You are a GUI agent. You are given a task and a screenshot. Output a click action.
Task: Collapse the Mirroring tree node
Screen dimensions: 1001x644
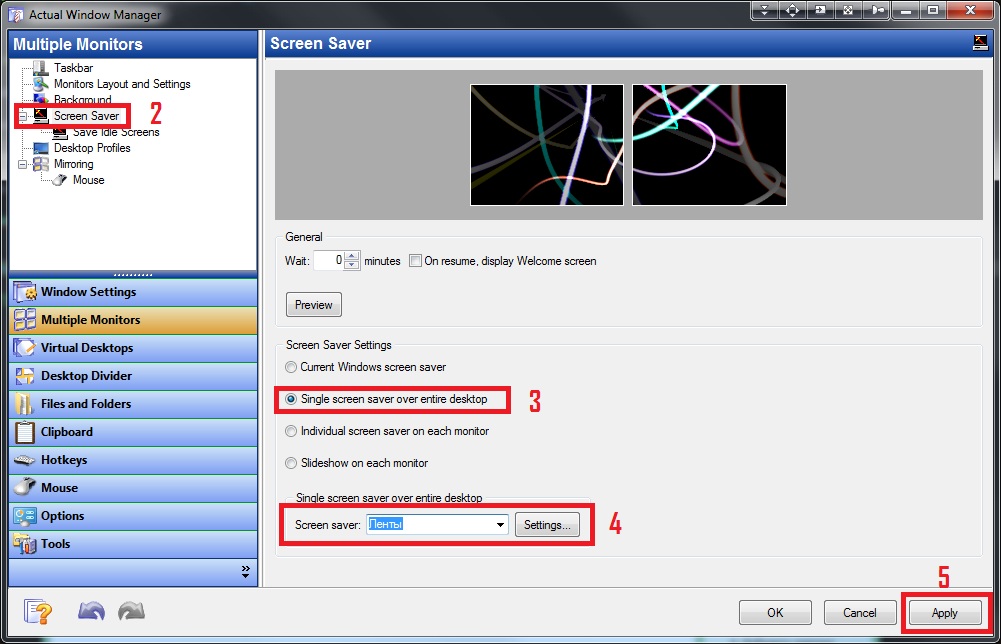[22, 164]
